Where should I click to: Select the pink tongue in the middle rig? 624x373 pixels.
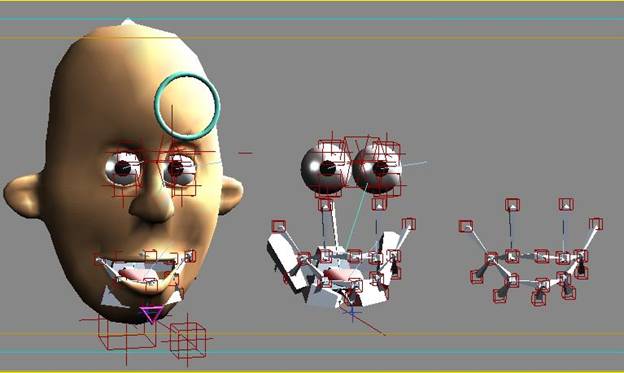coord(338,274)
